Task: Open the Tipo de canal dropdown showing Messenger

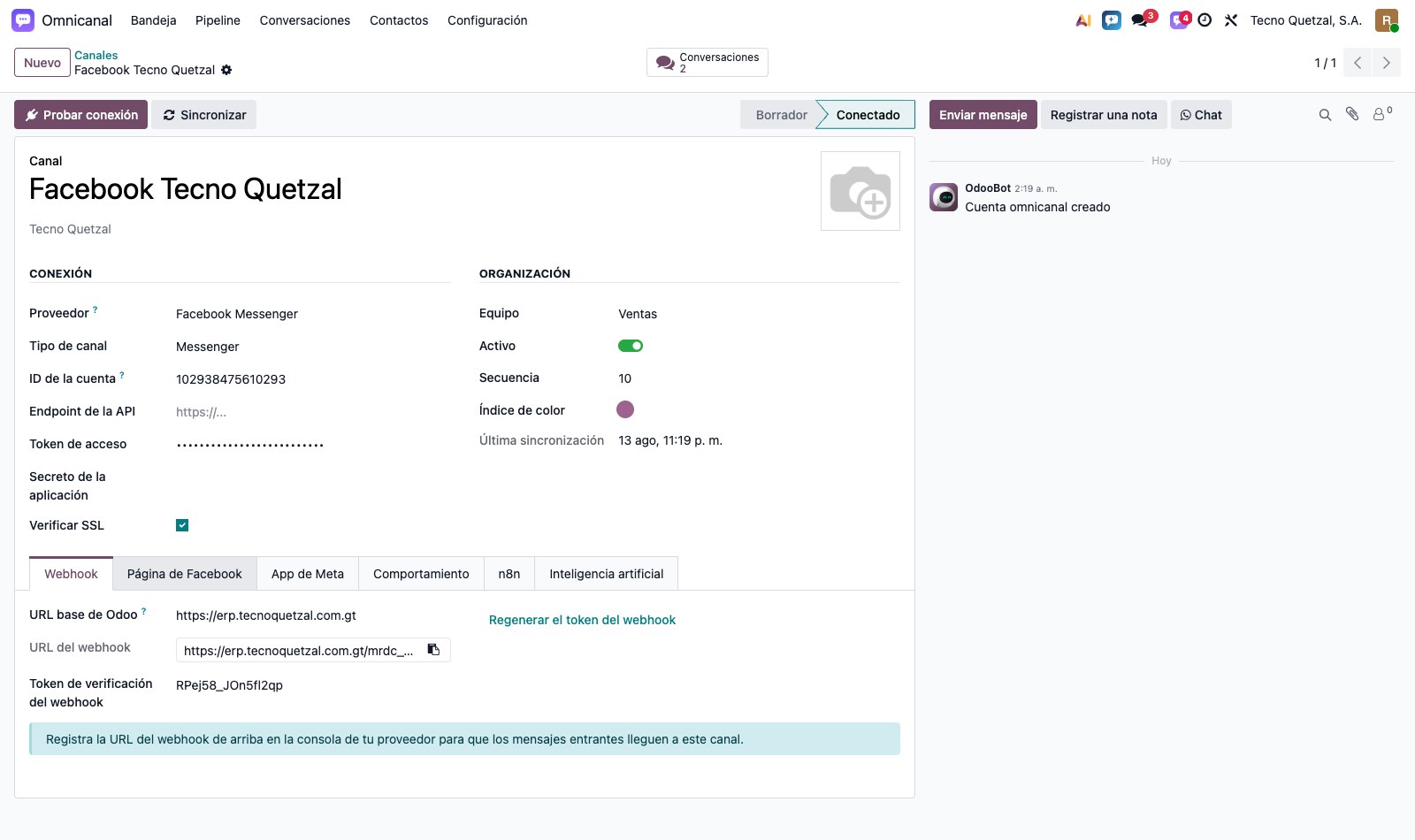Action: (x=313, y=347)
